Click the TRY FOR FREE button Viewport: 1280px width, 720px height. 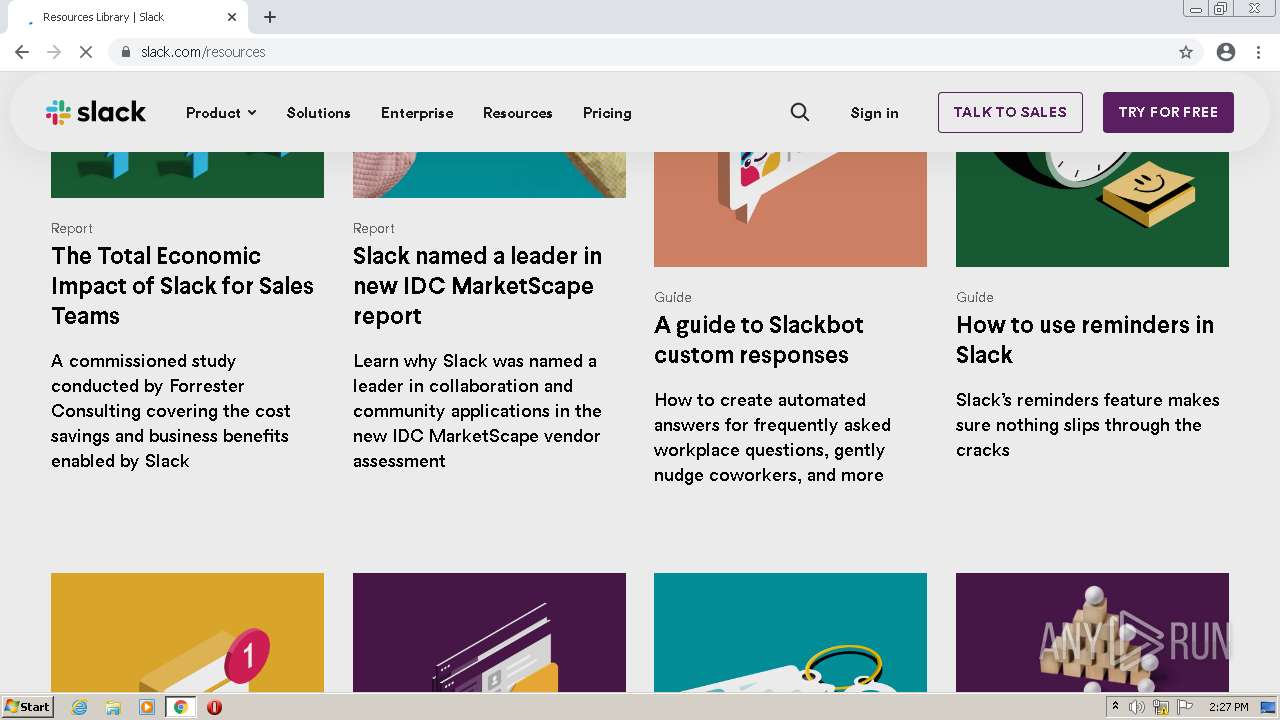point(1168,112)
